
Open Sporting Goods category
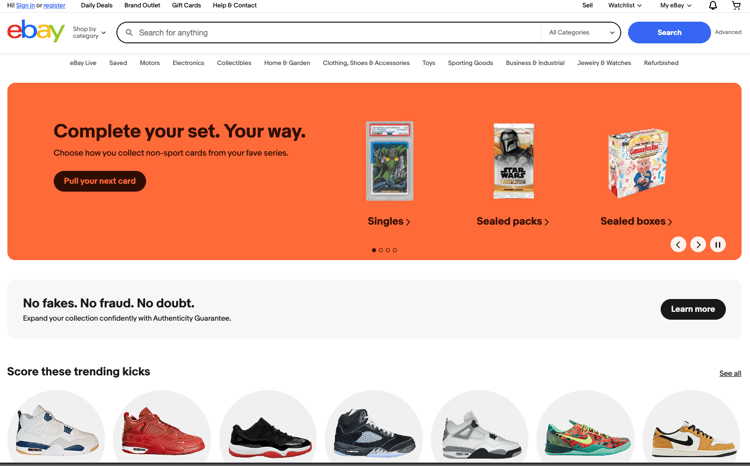pos(470,63)
